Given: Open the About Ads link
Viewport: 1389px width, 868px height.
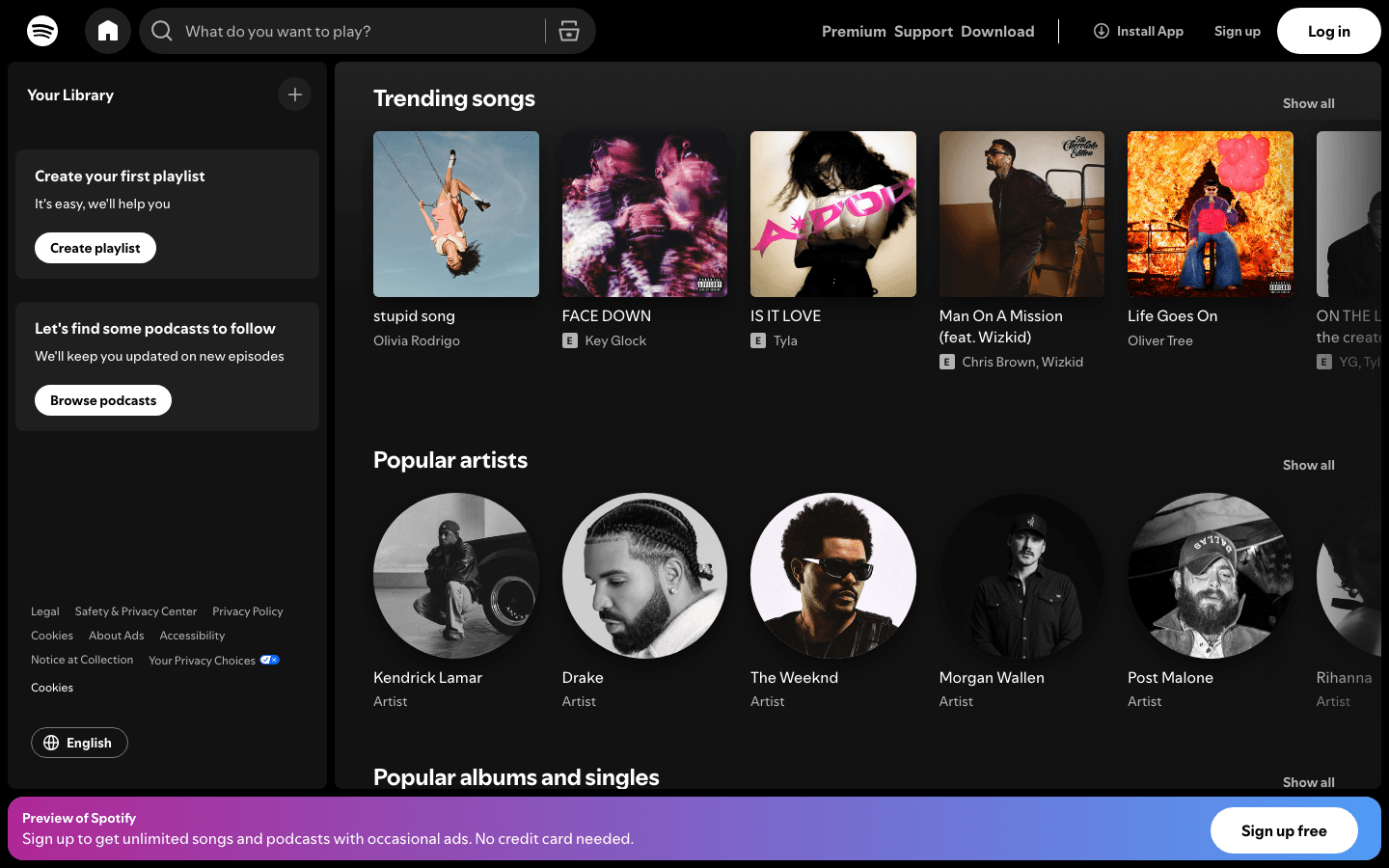Looking at the screenshot, I should 117,636.
